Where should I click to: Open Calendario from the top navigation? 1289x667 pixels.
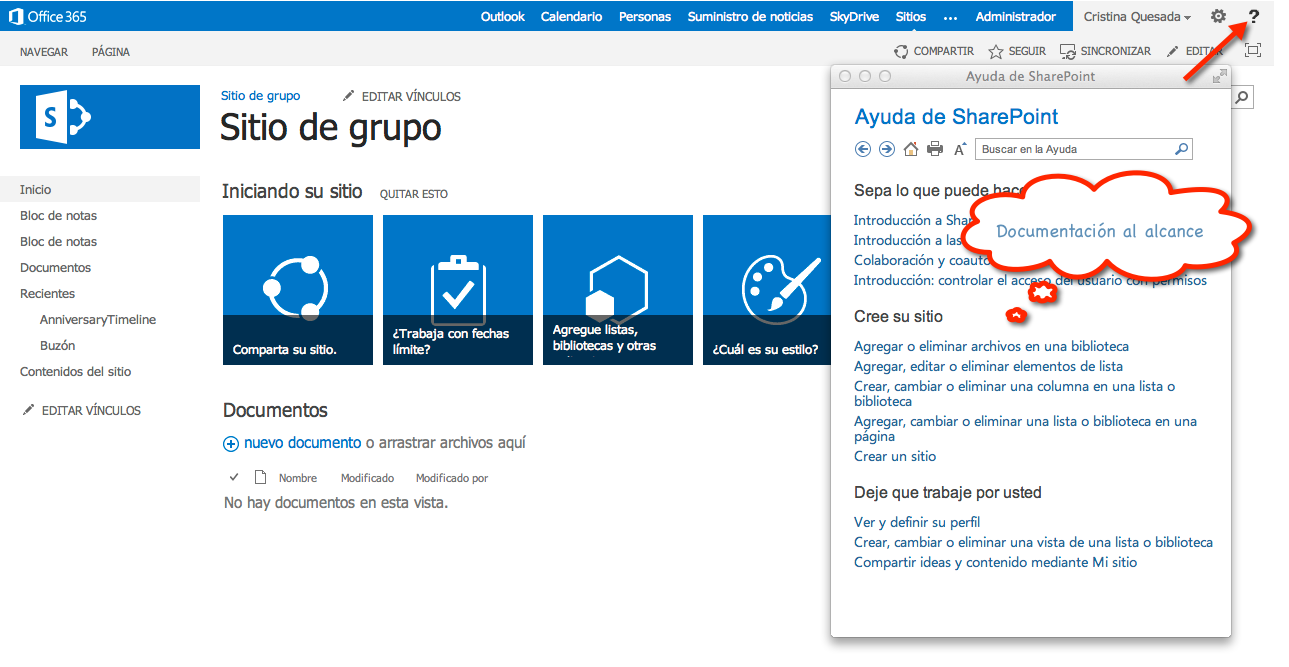(x=570, y=16)
